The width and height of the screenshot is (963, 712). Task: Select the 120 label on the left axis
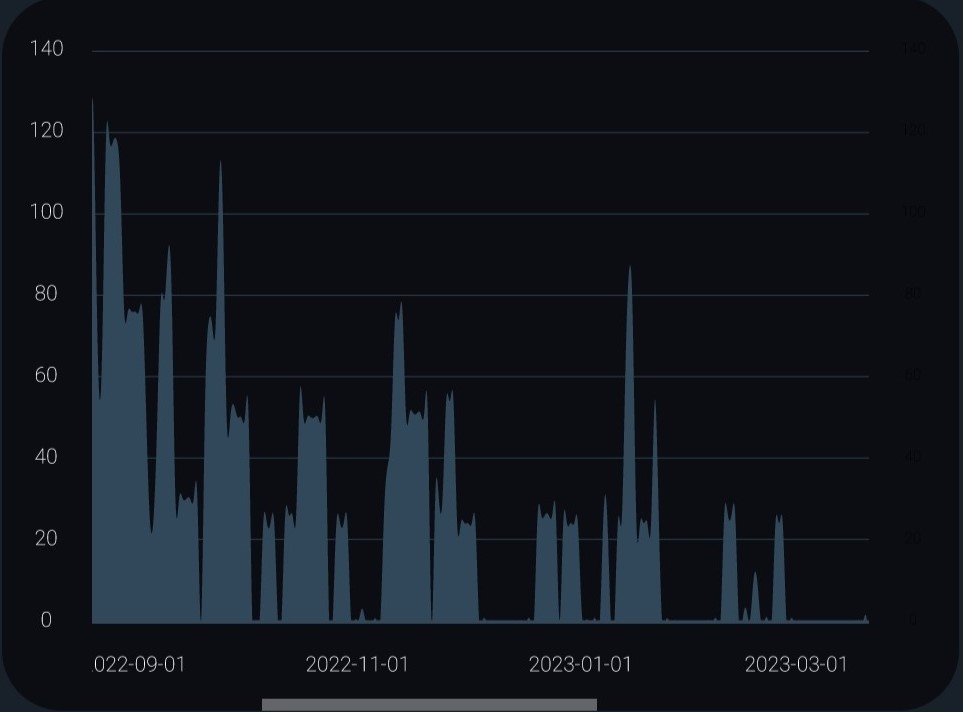[x=46, y=131]
